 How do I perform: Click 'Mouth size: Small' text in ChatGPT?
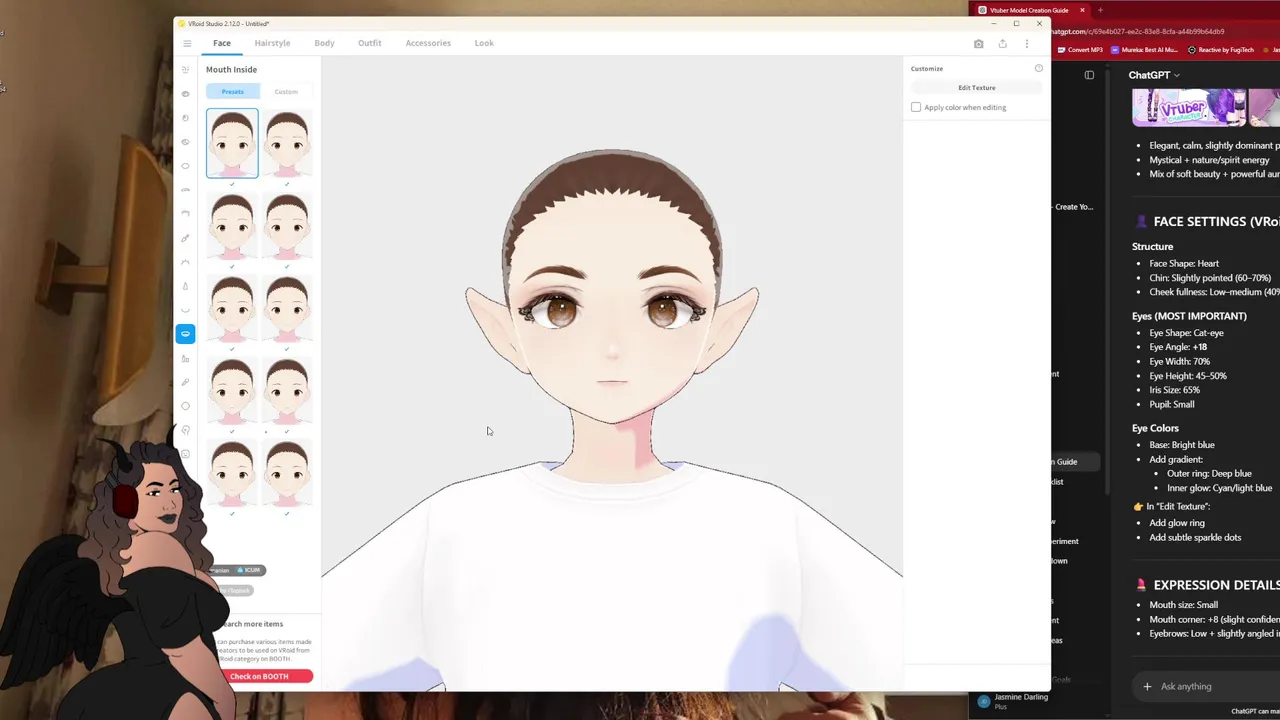(x=1184, y=604)
